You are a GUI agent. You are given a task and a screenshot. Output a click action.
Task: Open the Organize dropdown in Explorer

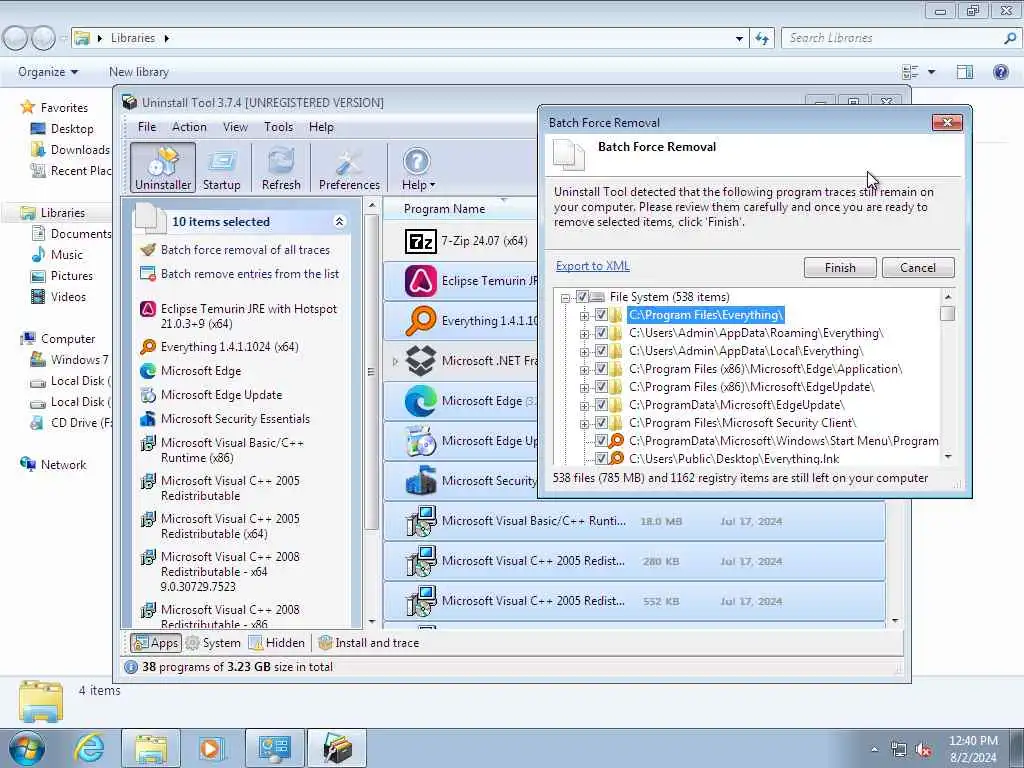(48, 72)
